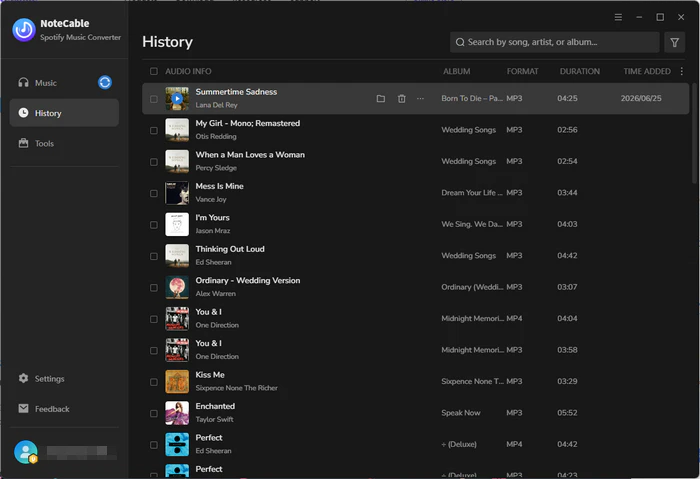Click the Kiss Me album cover
Viewport: 700px width, 479px height.
click(x=177, y=381)
